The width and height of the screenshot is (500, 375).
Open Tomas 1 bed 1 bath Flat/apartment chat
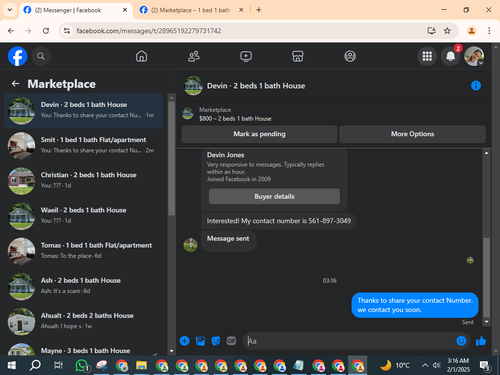84,251
